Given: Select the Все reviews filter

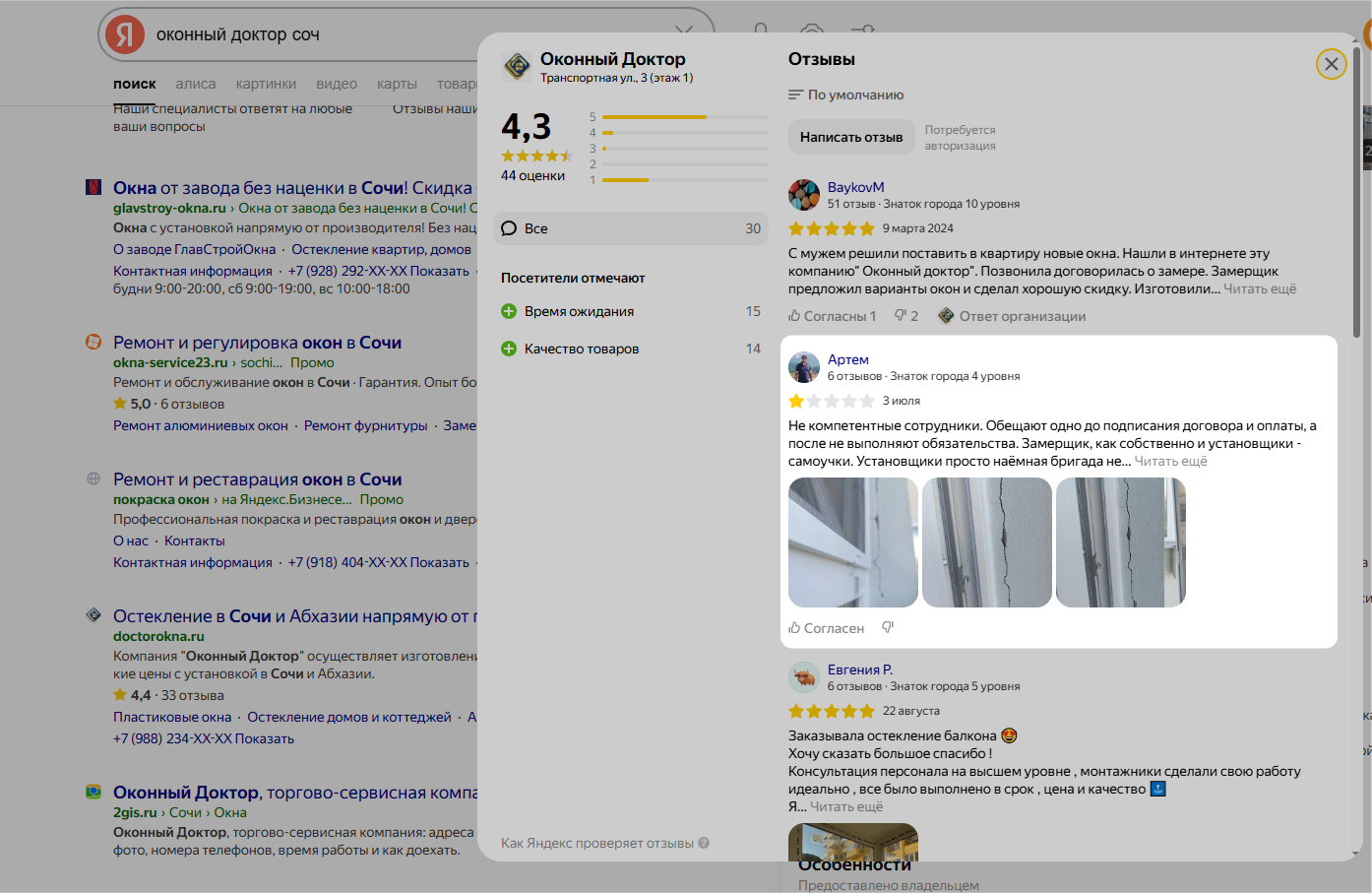Looking at the screenshot, I should (630, 228).
